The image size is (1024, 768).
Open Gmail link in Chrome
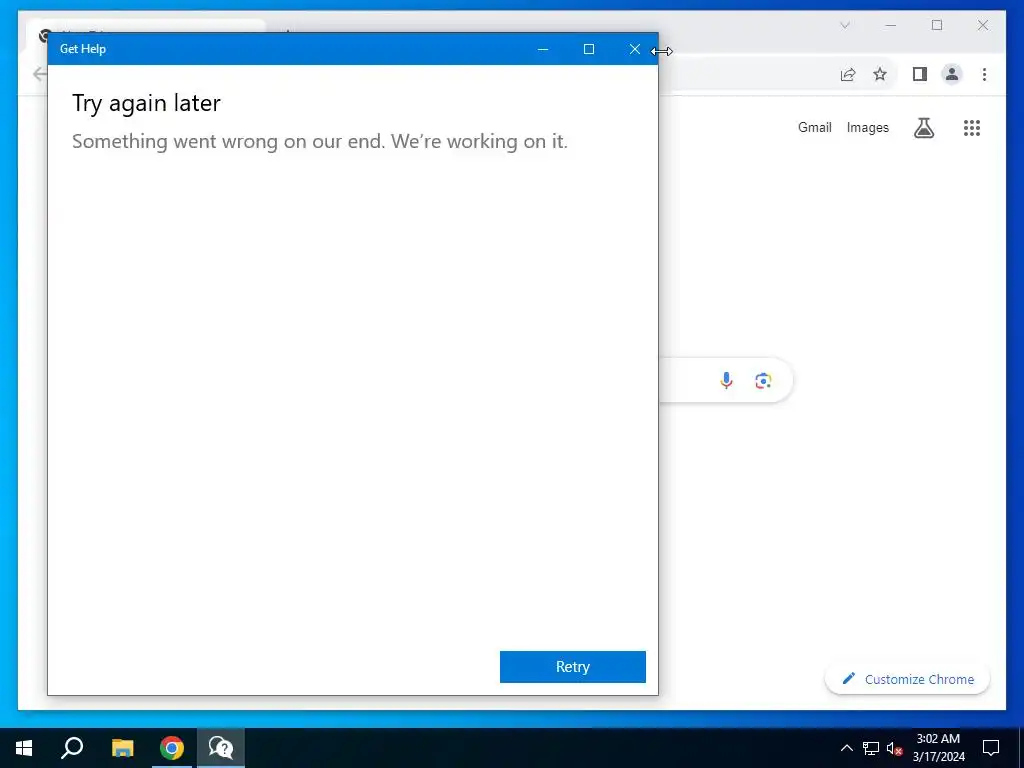point(814,127)
